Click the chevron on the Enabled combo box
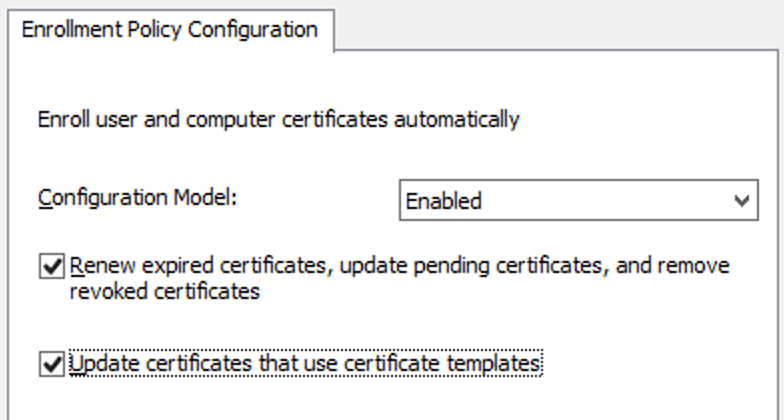Image resolution: width=784 pixels, height=420 pixels. pos(742,200)
